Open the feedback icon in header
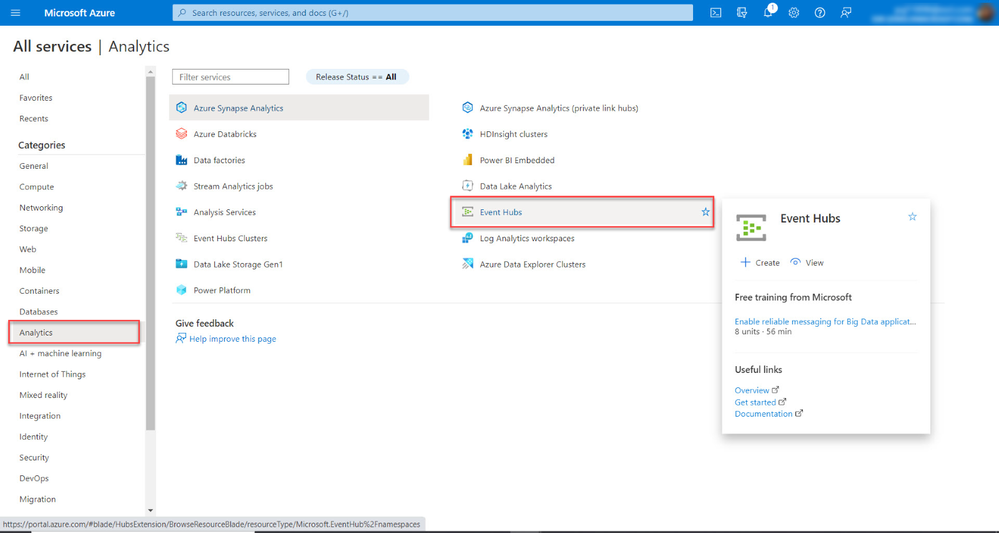 (846, 13)
